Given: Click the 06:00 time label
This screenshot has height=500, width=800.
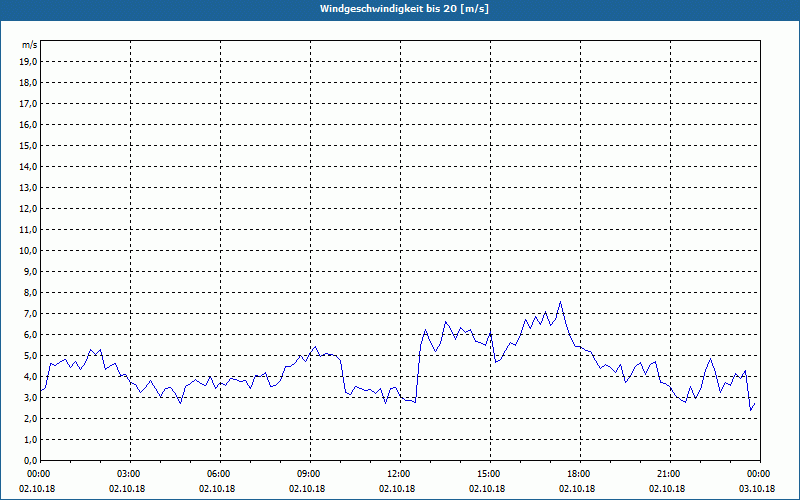Looking at the screenshot, I should tap(220, 474).
